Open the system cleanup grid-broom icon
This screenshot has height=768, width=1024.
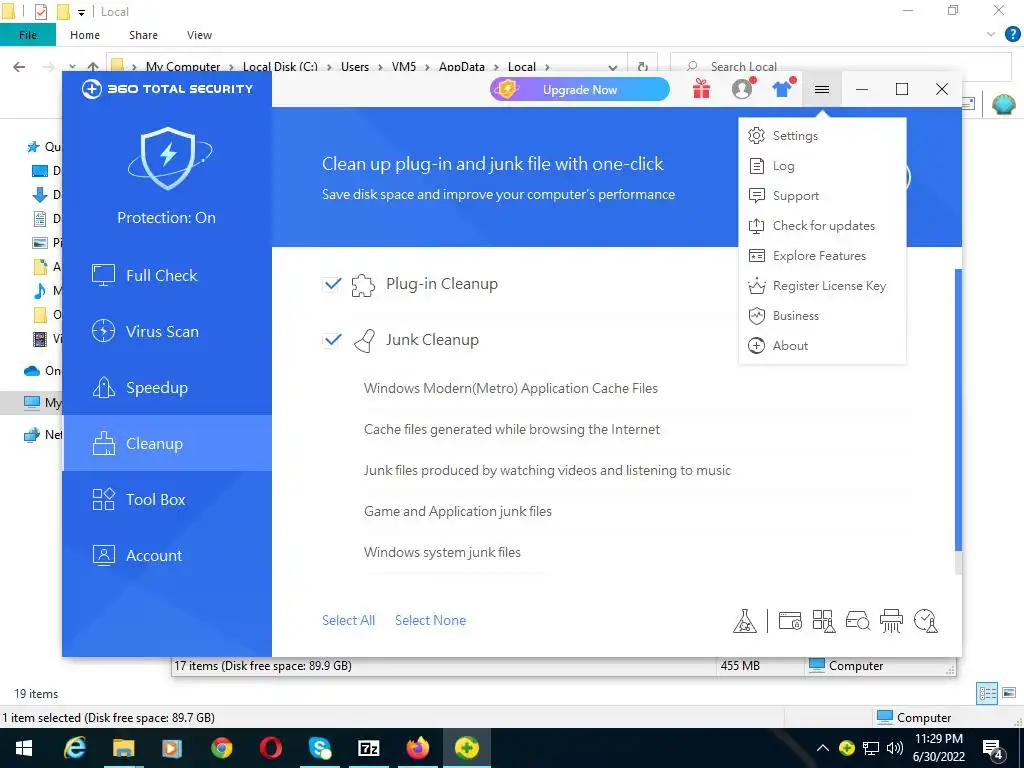pos(824,621)
